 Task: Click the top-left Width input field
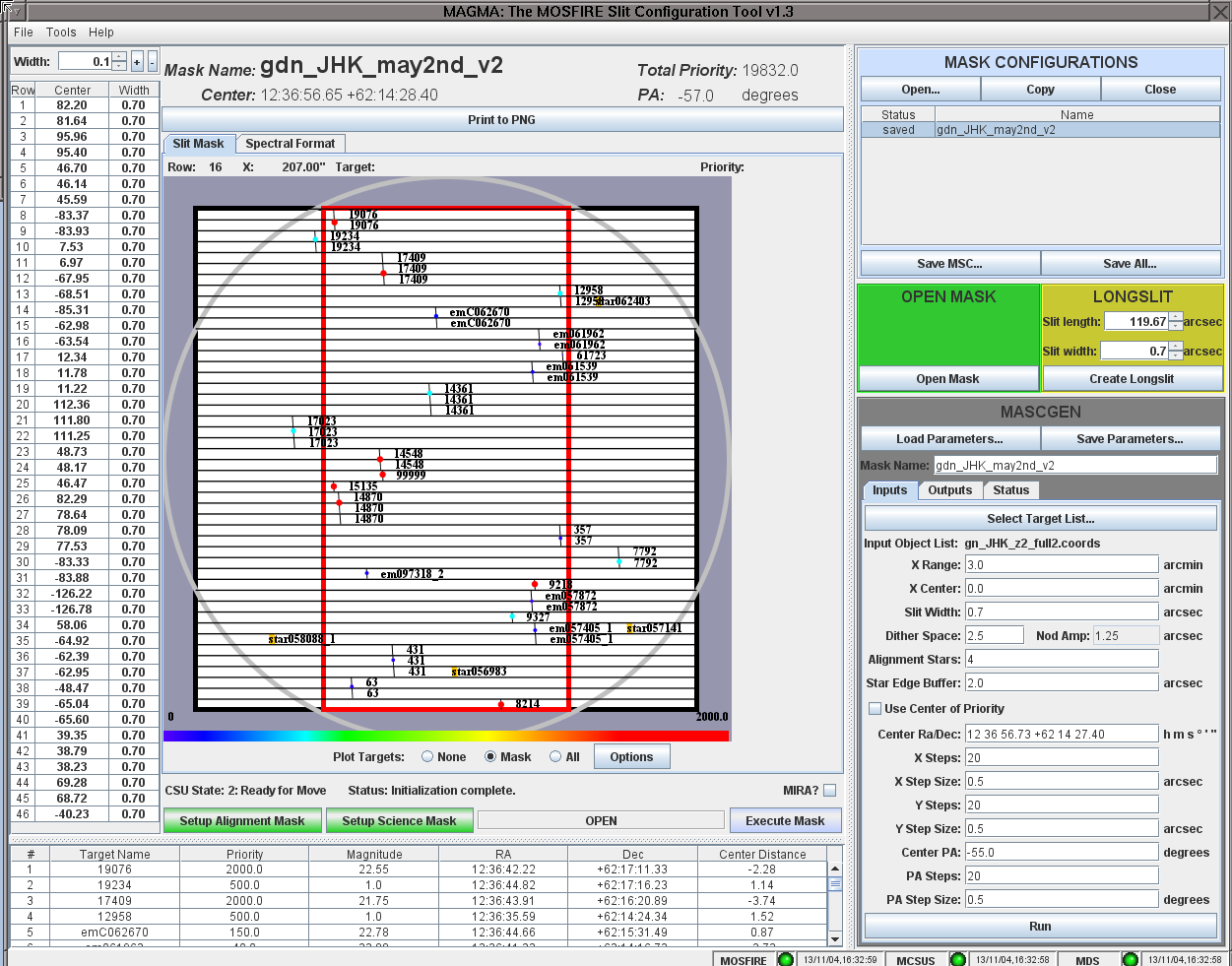click(x=86, y=61)
